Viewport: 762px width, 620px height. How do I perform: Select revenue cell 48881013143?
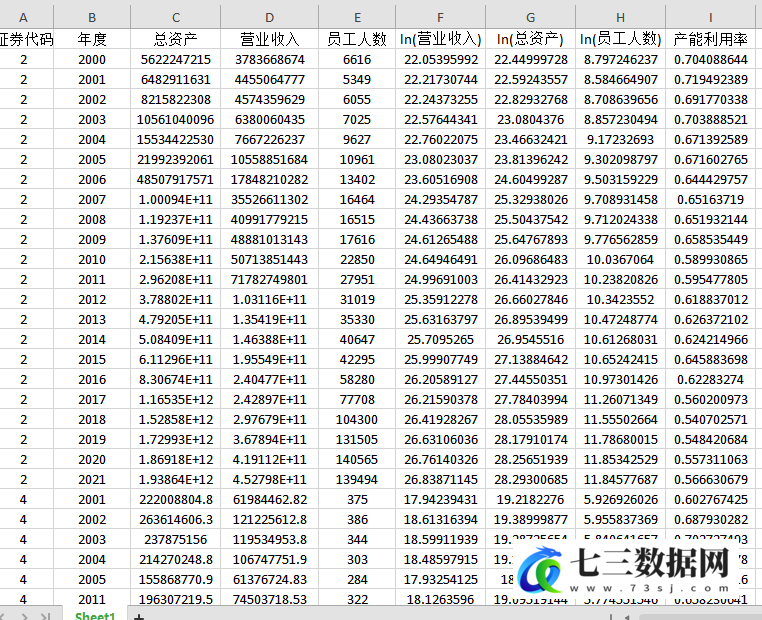(x=269, y=239)
